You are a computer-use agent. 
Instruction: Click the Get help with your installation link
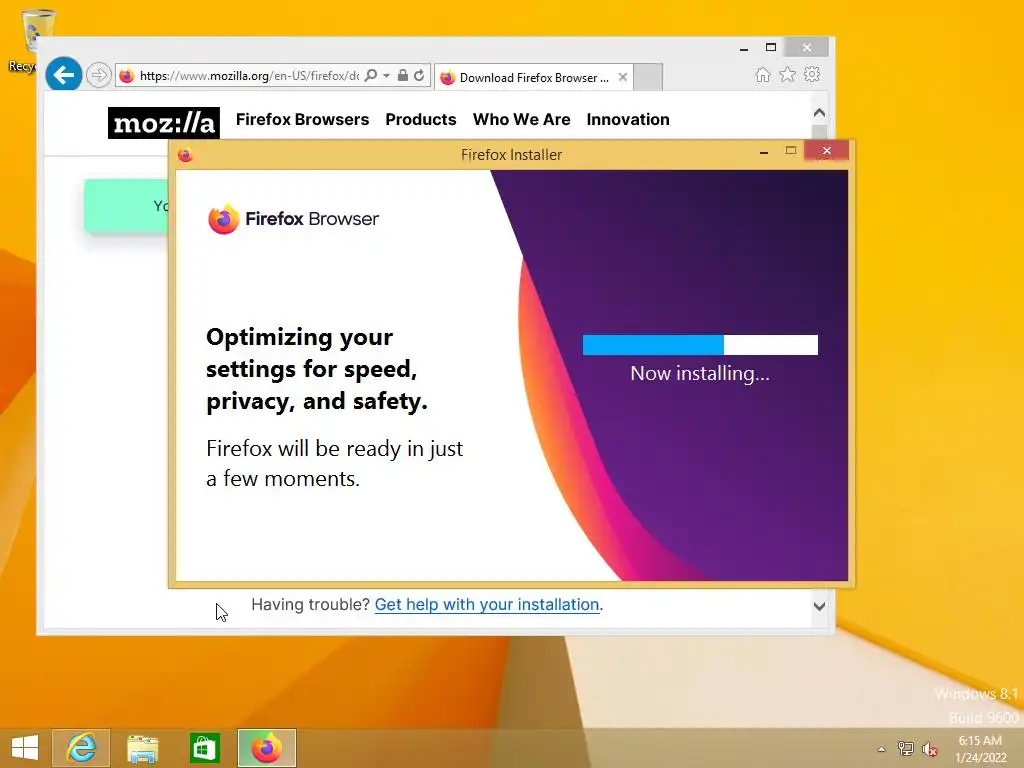click(487, 605)
